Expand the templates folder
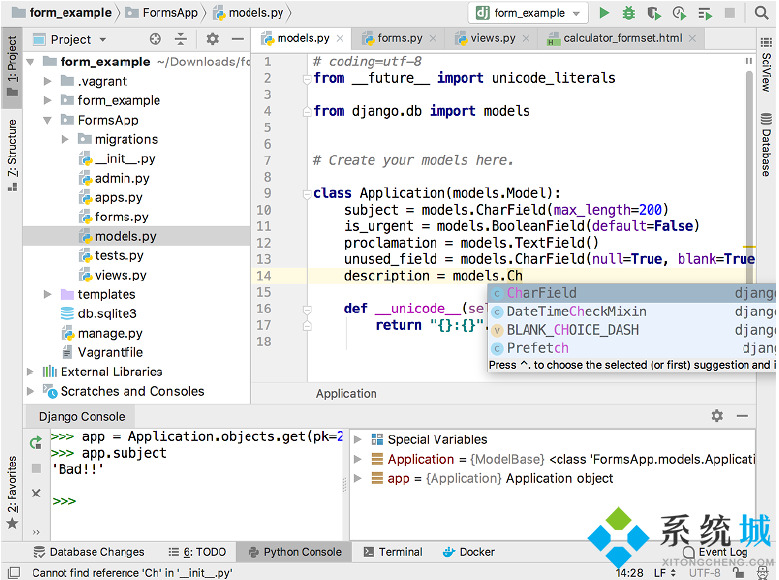This screenshot has height=580, width=779. click(48, 294)
